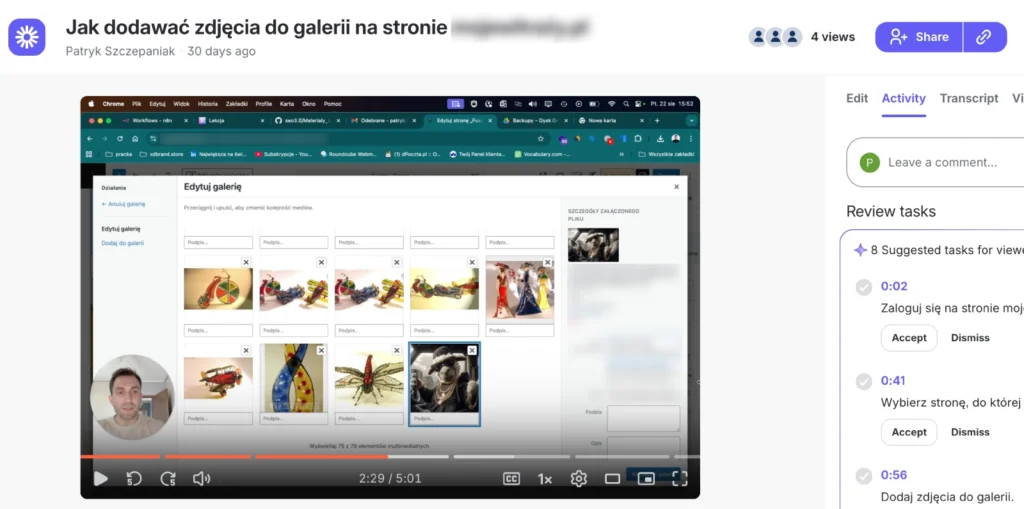This screenshot has width=1024, height=509.
Task: Remove the selected sheep image thumbnail
Action: pyautogui.click(x=472, y=350)
